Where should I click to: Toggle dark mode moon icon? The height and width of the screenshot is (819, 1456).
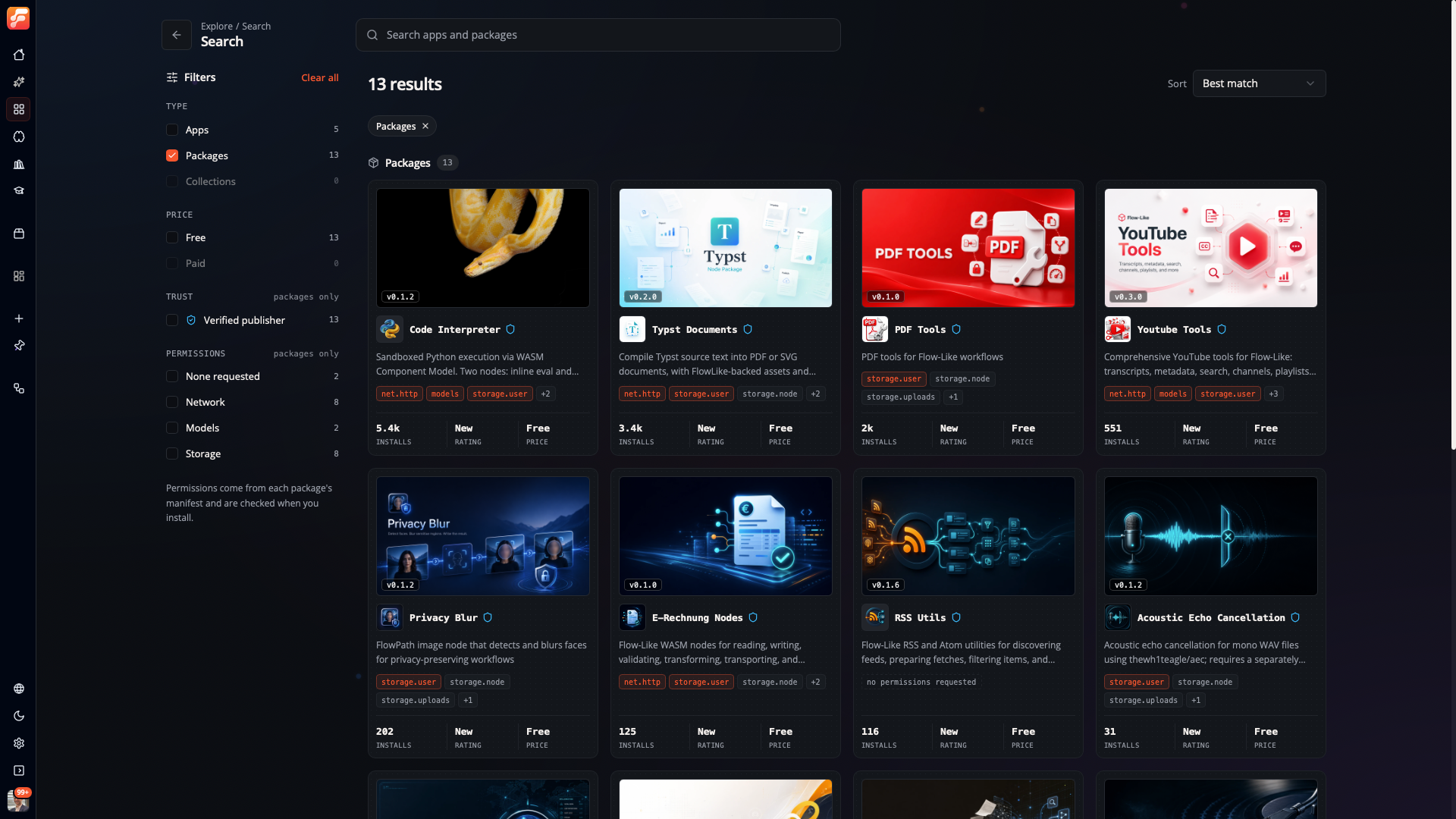(x=19, y=716)
